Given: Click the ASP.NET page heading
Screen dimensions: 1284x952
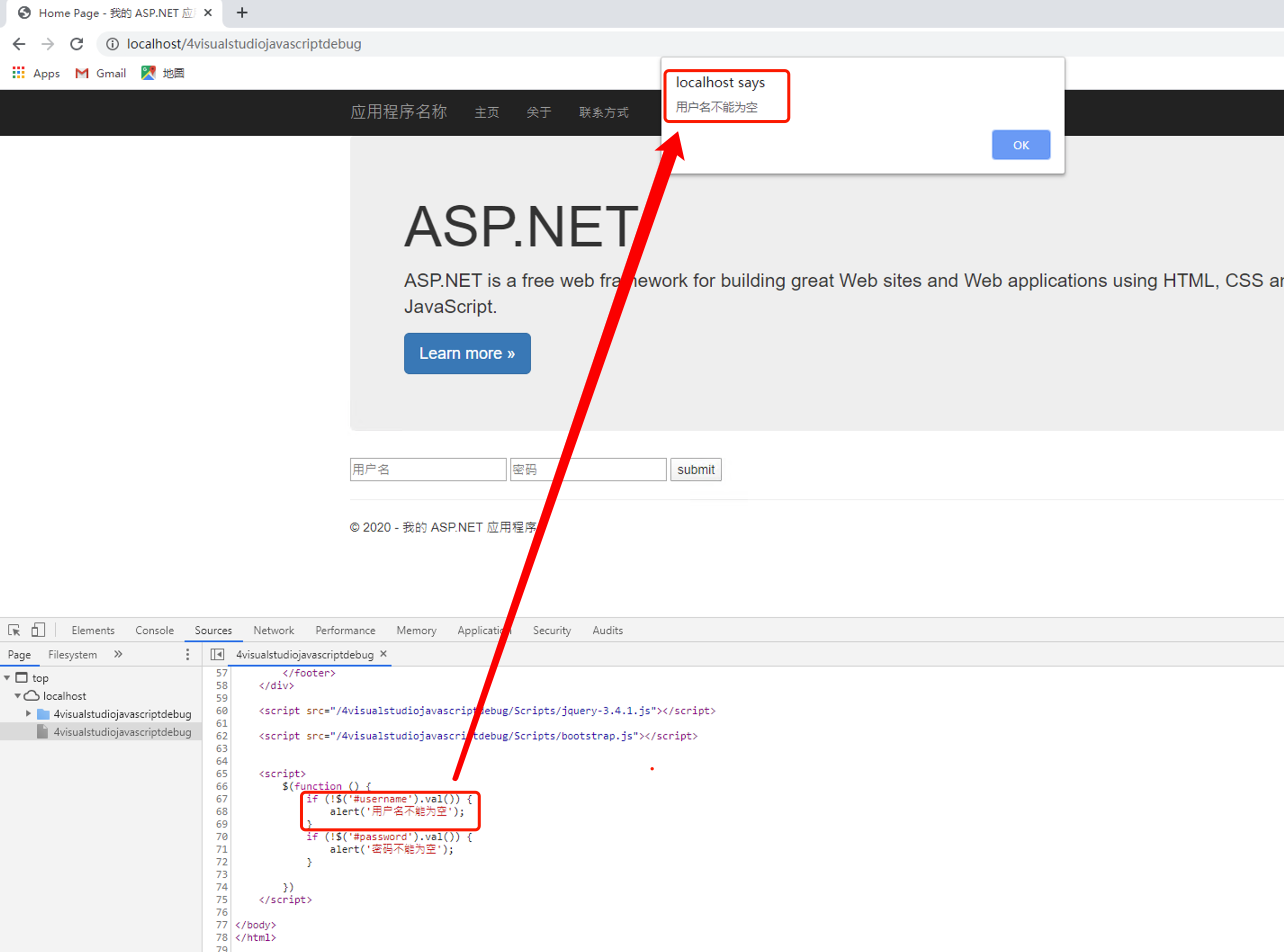Looking at the screenshot, I should pos(521,227).
